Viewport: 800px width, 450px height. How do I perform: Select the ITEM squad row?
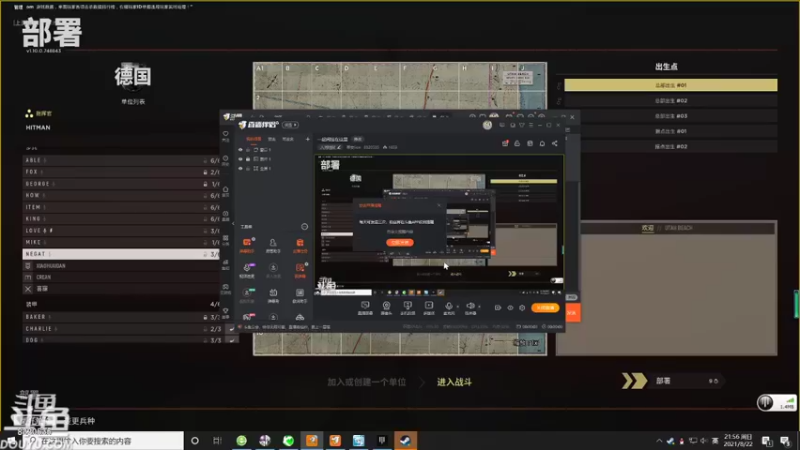tap(121, 207)
